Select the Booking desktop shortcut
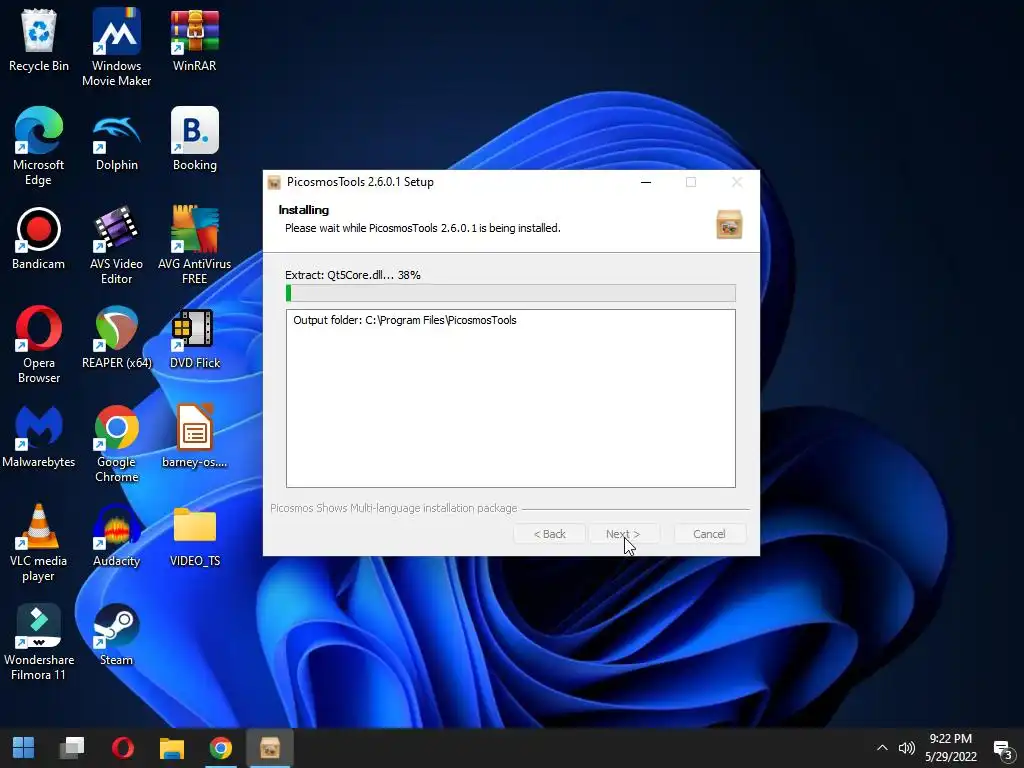The image size is (1024, 768). tap(195, 138)
